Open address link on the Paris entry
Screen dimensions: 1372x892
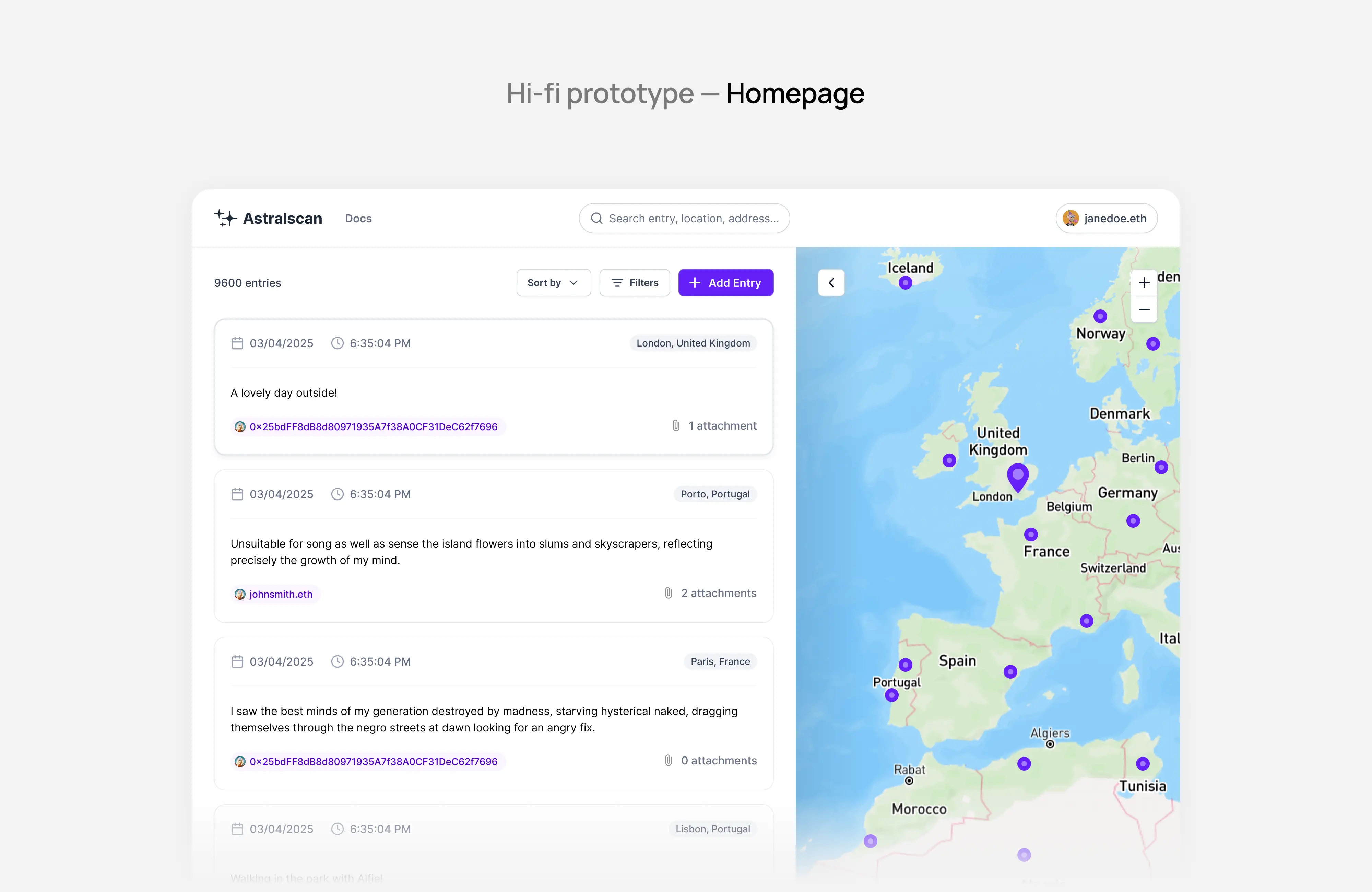[368, 761]
